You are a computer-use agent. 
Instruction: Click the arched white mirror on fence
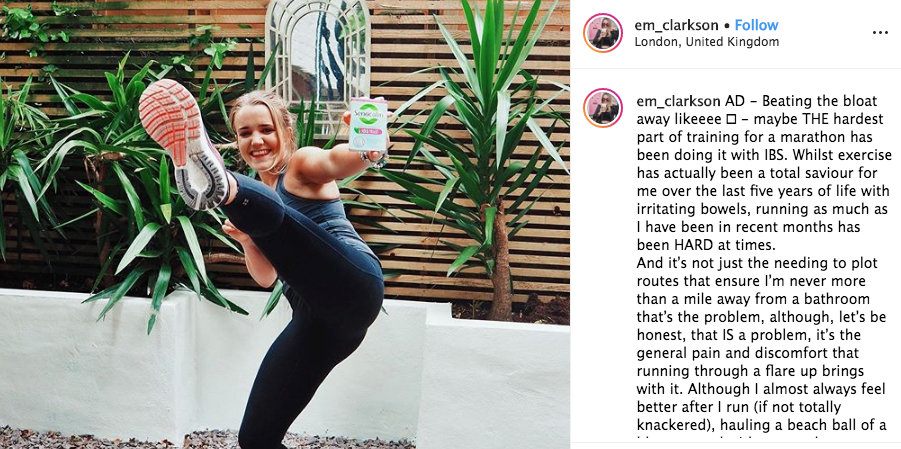pos(318,55)
